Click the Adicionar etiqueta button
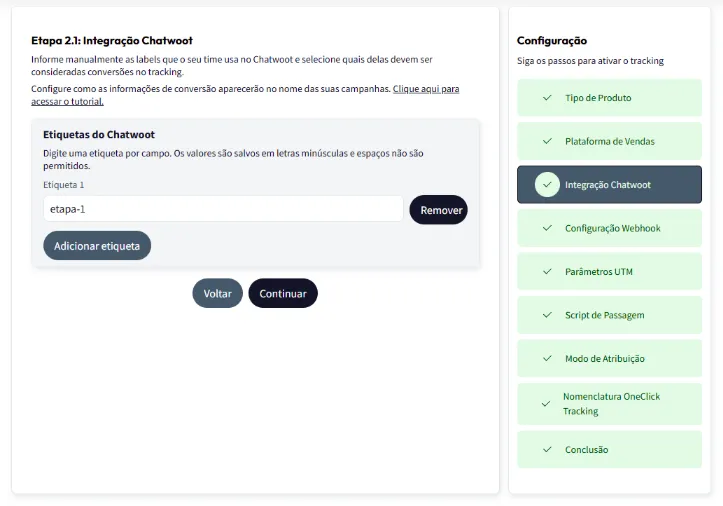 [97, 246]
